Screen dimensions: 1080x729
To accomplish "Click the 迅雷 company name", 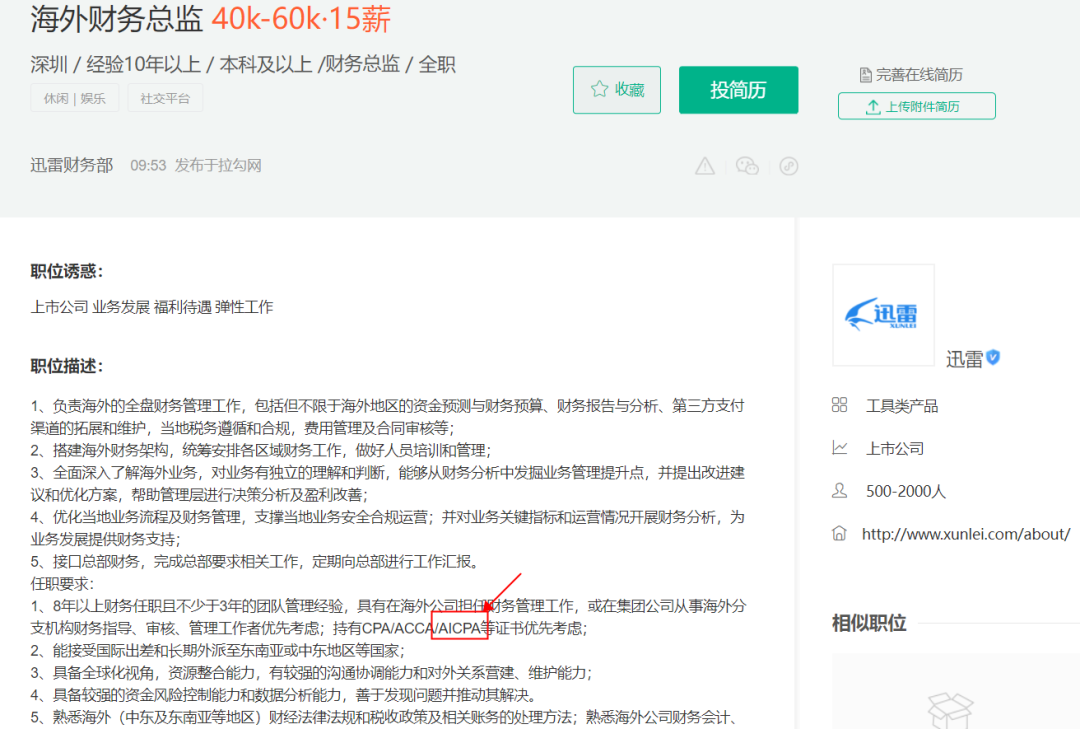I will [964, 359].
